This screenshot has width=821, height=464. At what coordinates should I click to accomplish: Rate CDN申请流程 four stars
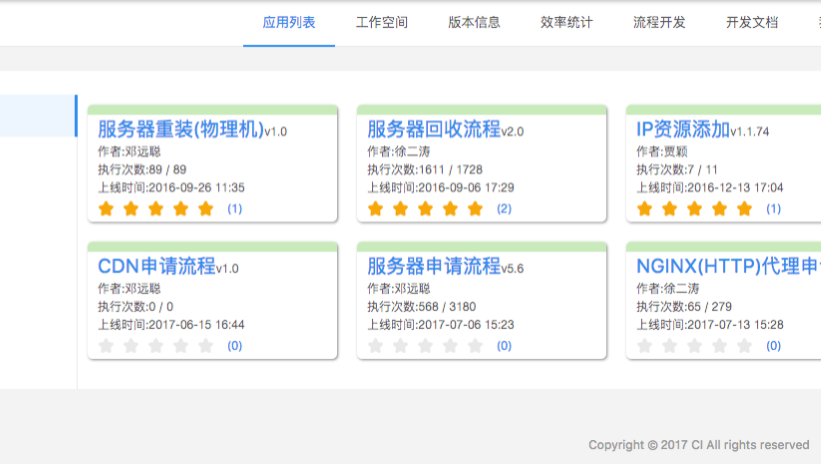pyautogui.click(x=181, y=346)
